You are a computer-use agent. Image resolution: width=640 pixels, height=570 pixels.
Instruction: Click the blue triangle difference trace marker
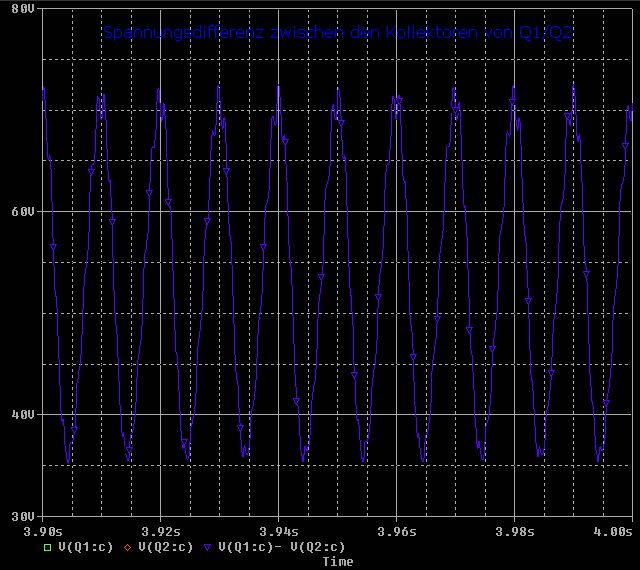click(207, 548)
